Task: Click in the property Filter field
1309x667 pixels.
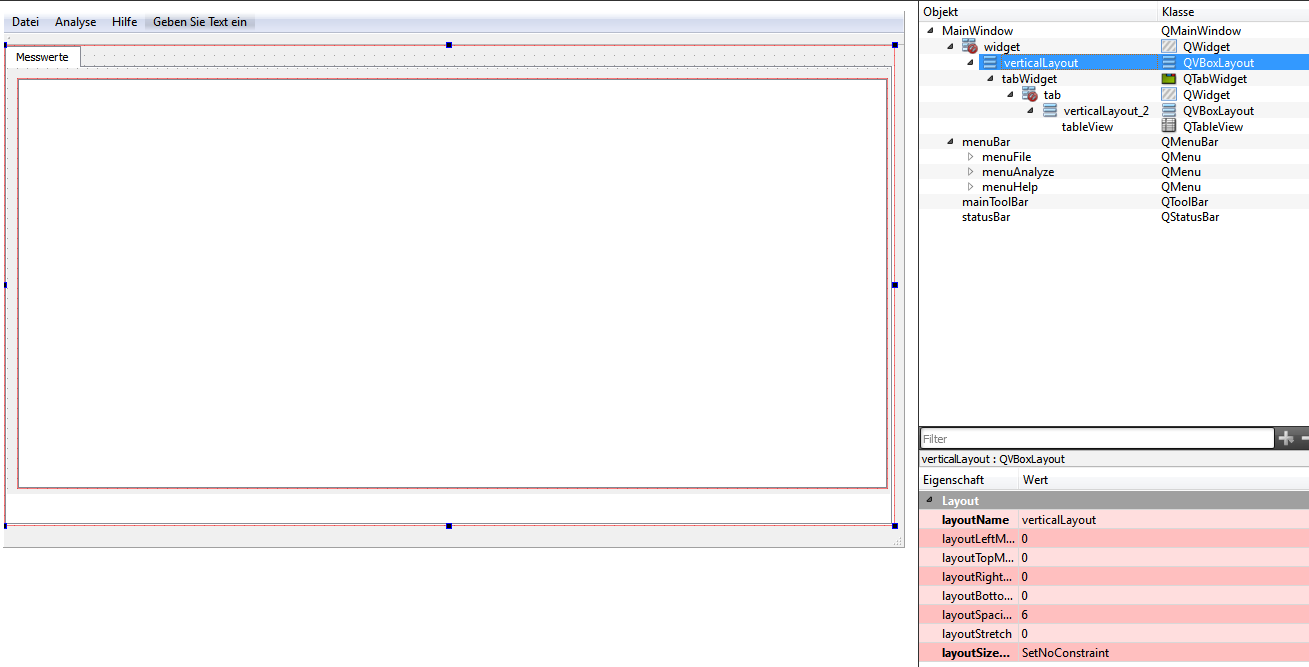Action: point(1096,439)
